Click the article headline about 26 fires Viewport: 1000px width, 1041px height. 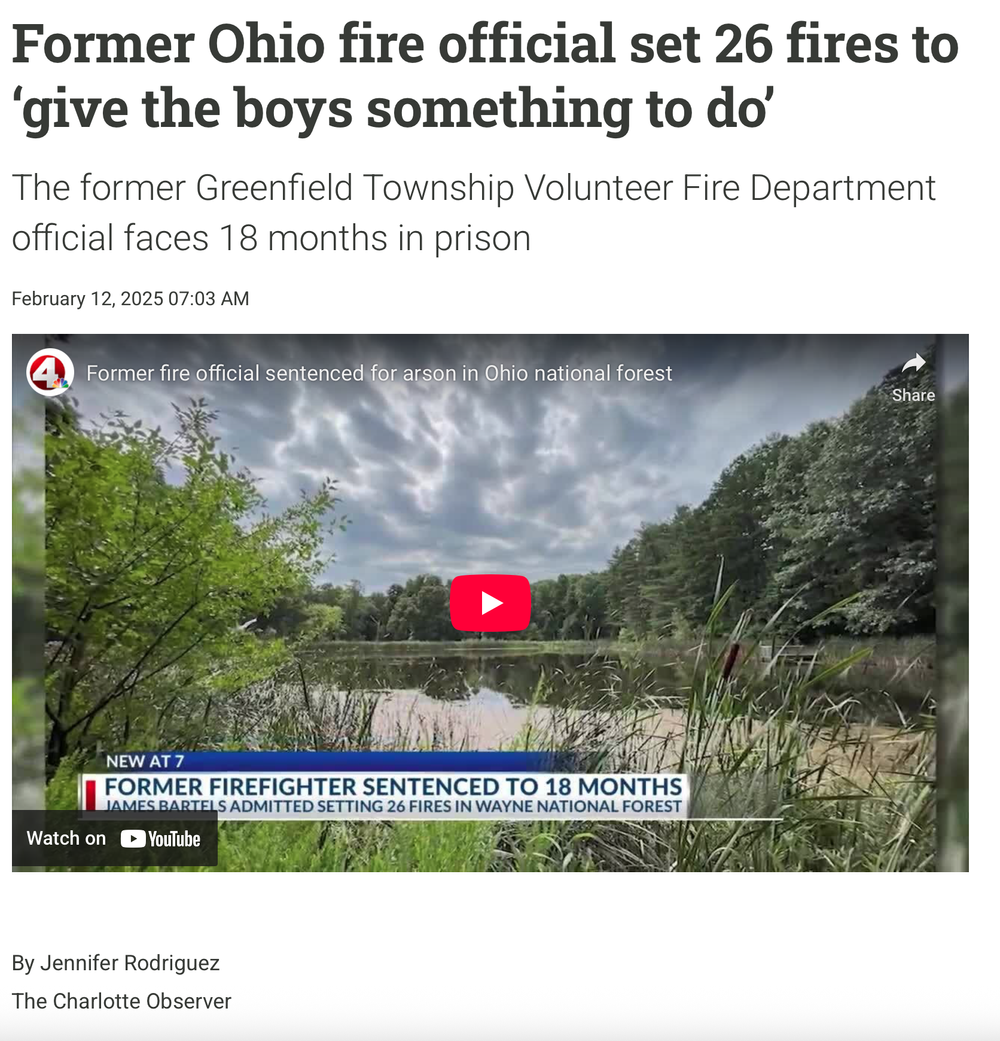pos(485,76)
